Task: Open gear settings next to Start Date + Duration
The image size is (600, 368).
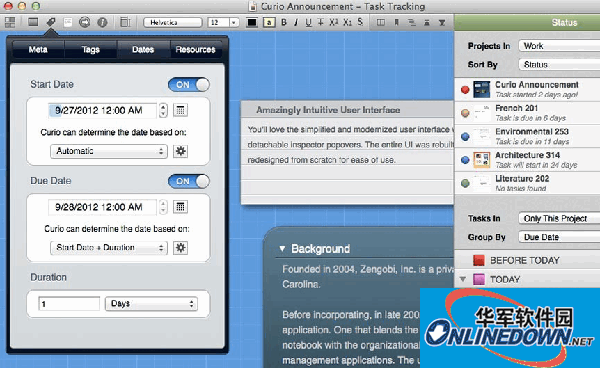Action: (x=180, y=248)
